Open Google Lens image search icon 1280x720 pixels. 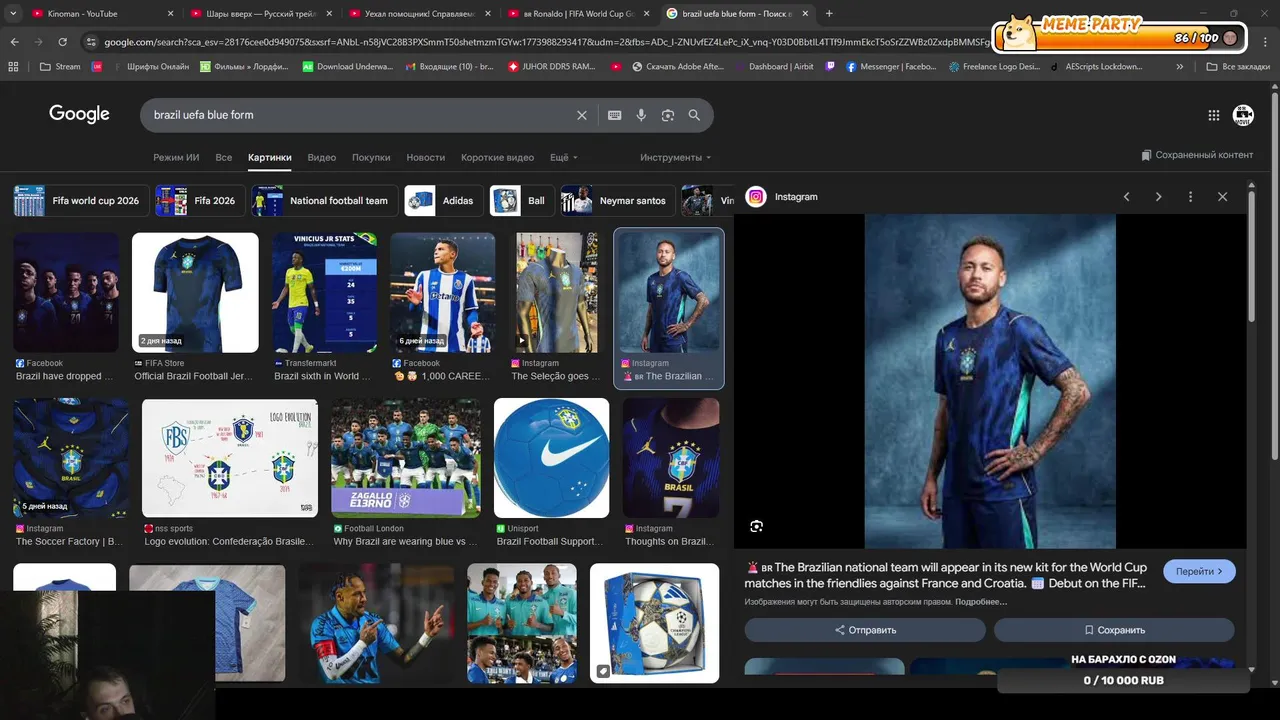pos(668,115)
